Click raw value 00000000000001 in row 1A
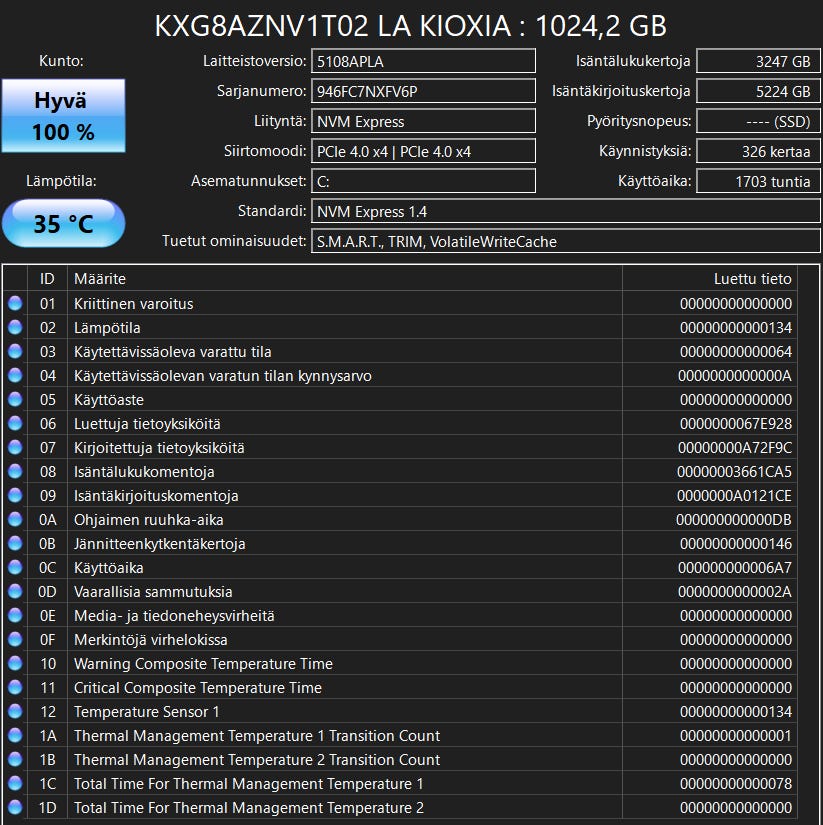Viewport: 823px width, 825px height. point(736,736)
